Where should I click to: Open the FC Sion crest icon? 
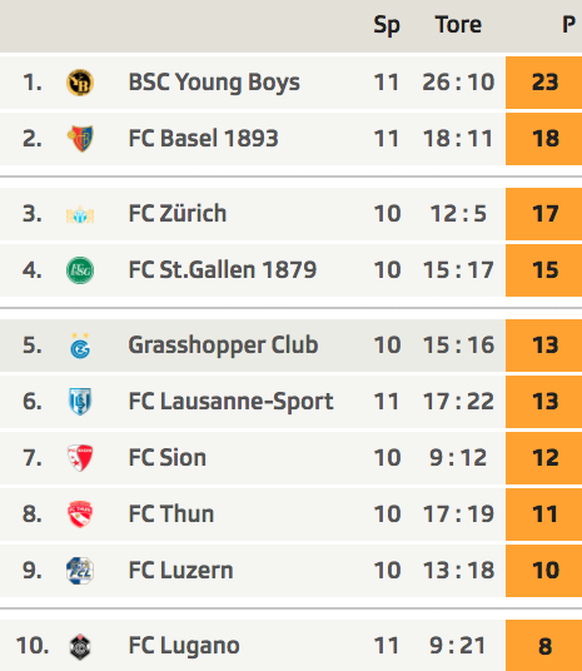pyautogui.click(x=80, y=458)
